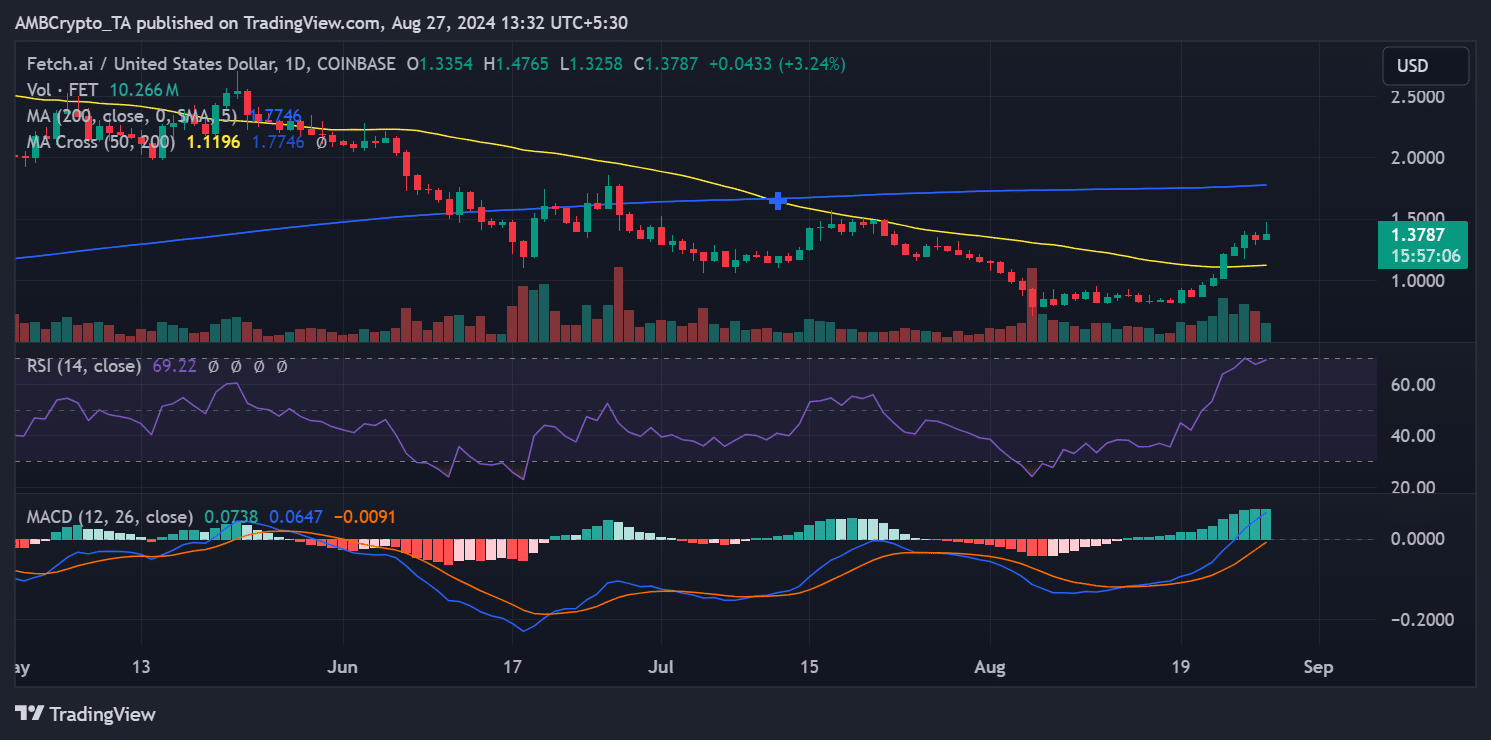Click the TradingView logo at bottom left
The height and width of the screenshot is (740, 1491).
(85, 714)
